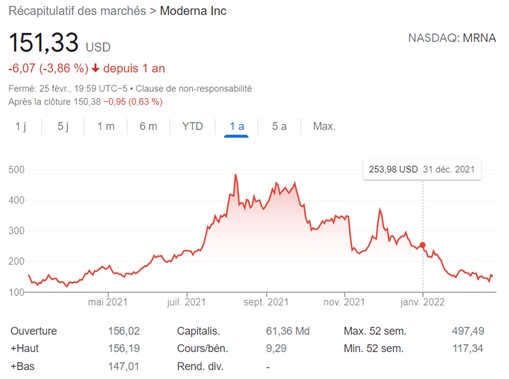509x379 pixels.
Task: Click the NASDAQ: MRNA ticker label
Action: (x=452, y=38)
